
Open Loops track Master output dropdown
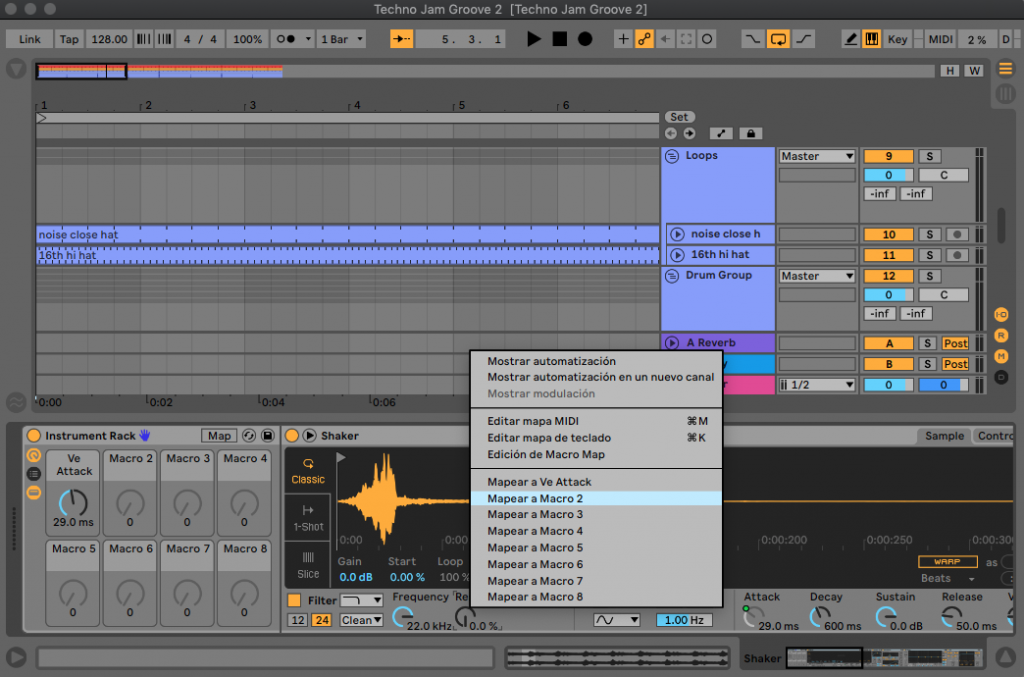click(x=817, y=156)
